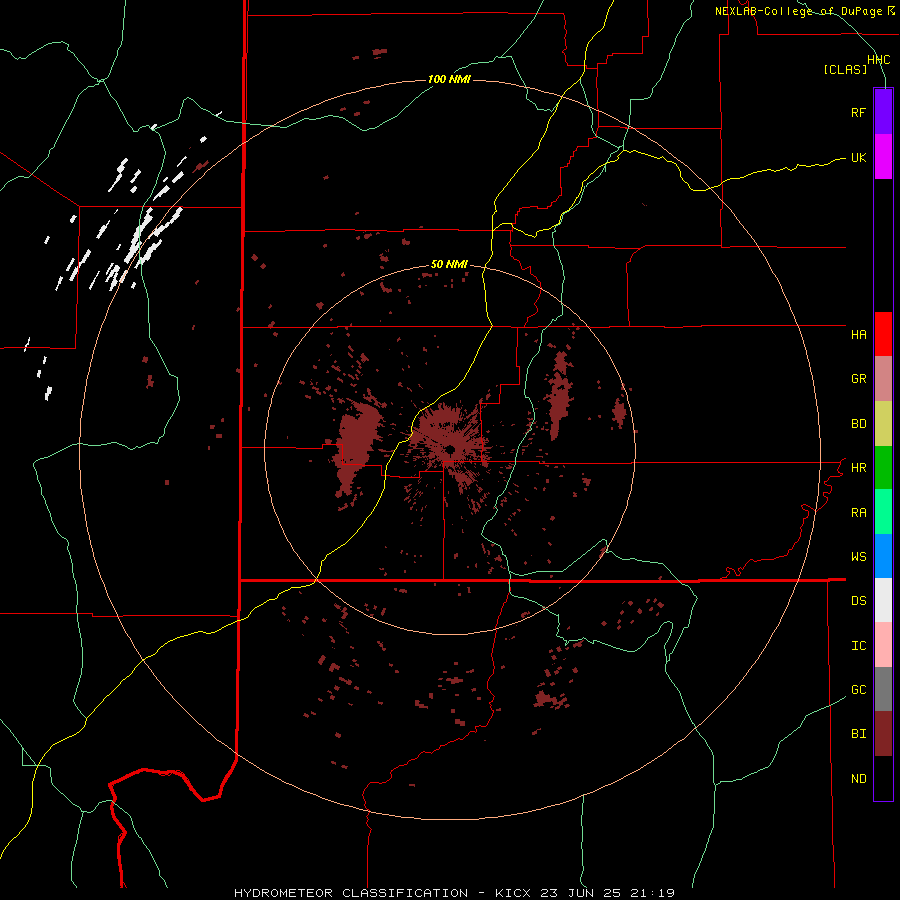Click the IC legend label

point(858,646)
